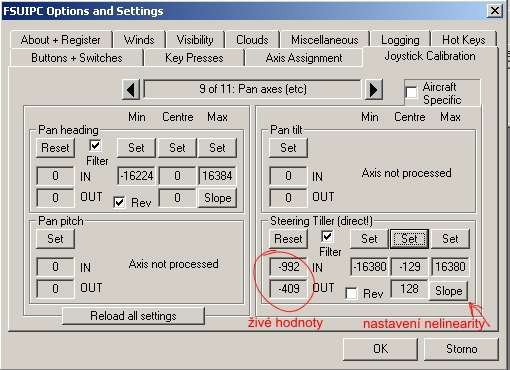Screen dimensions: 510x370
Task: Open Steering Tiller Slope settings
Action: point(449,291)
